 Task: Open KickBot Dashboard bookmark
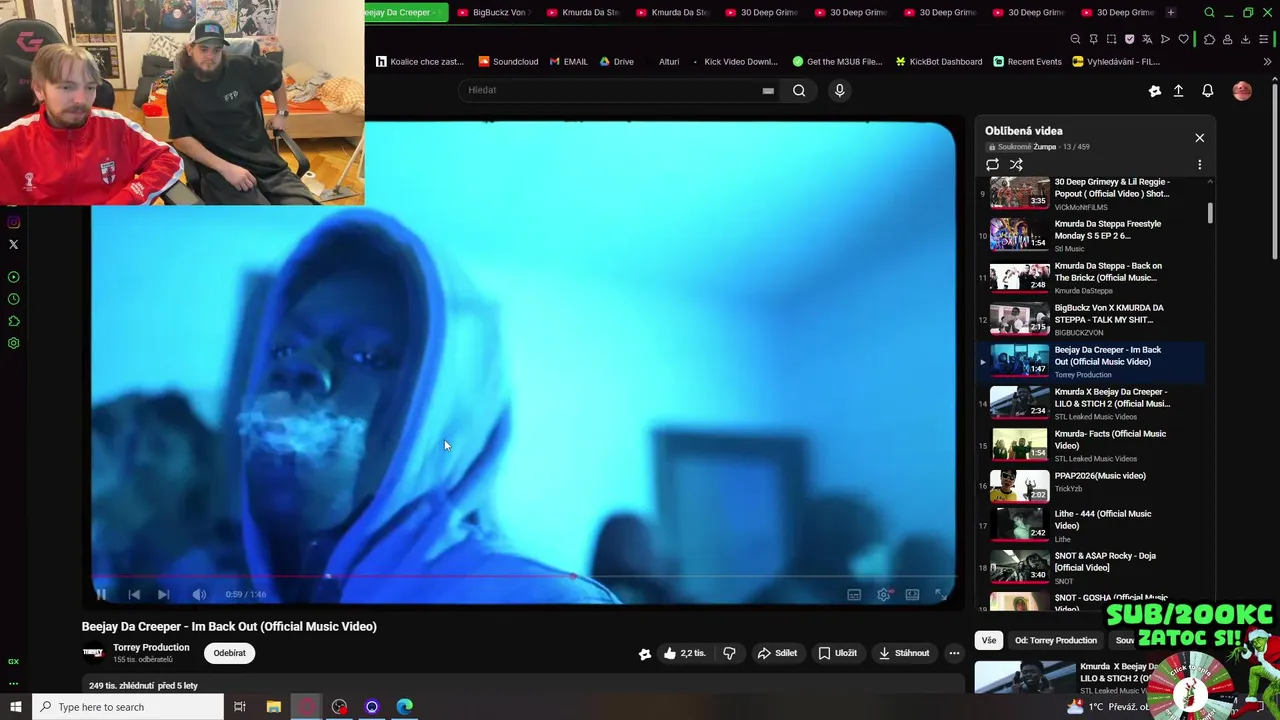(939, 61)
